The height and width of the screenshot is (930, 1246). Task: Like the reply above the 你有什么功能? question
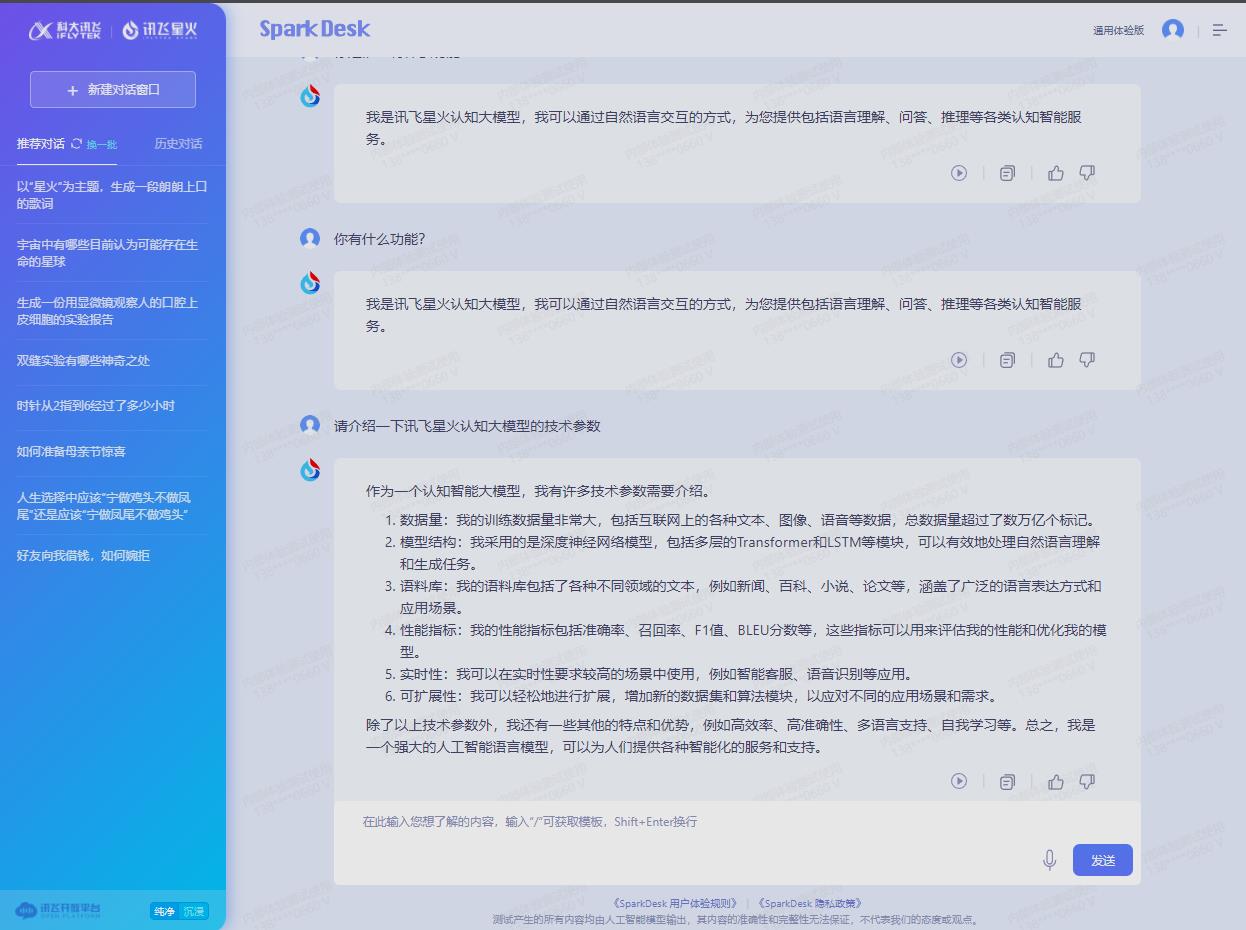[x=1056, y=173]
